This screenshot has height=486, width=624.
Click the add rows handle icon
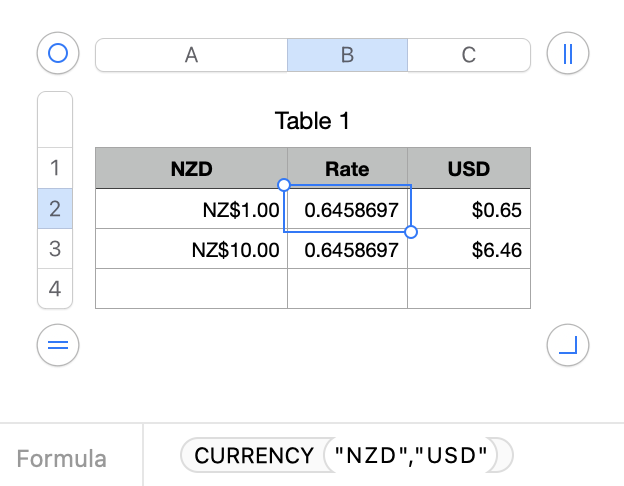click(57, 346)
